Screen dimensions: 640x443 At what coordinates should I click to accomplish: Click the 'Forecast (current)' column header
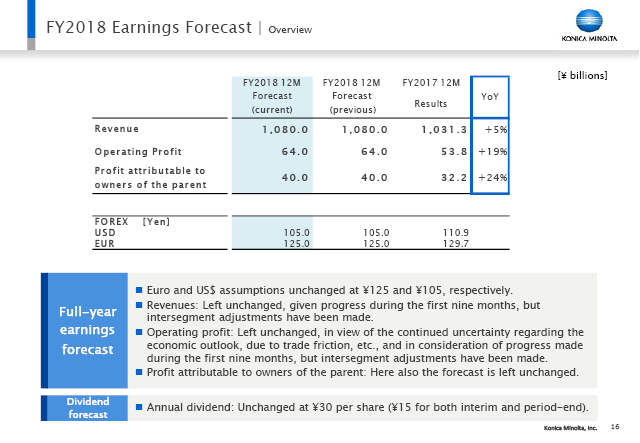point(272,96)
